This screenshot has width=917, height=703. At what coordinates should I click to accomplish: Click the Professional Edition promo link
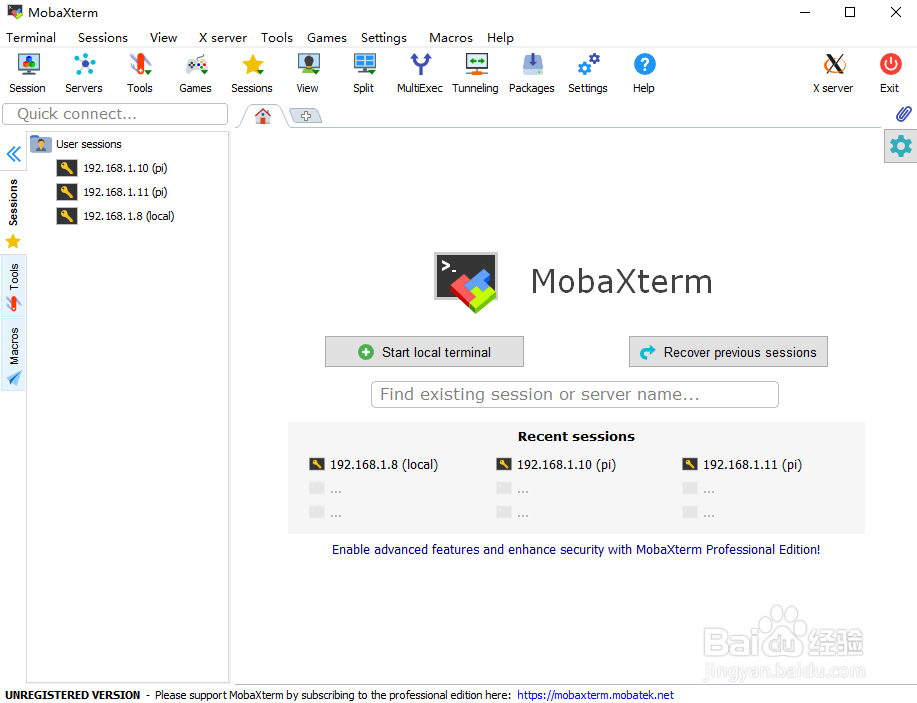(x=576, y=550)
